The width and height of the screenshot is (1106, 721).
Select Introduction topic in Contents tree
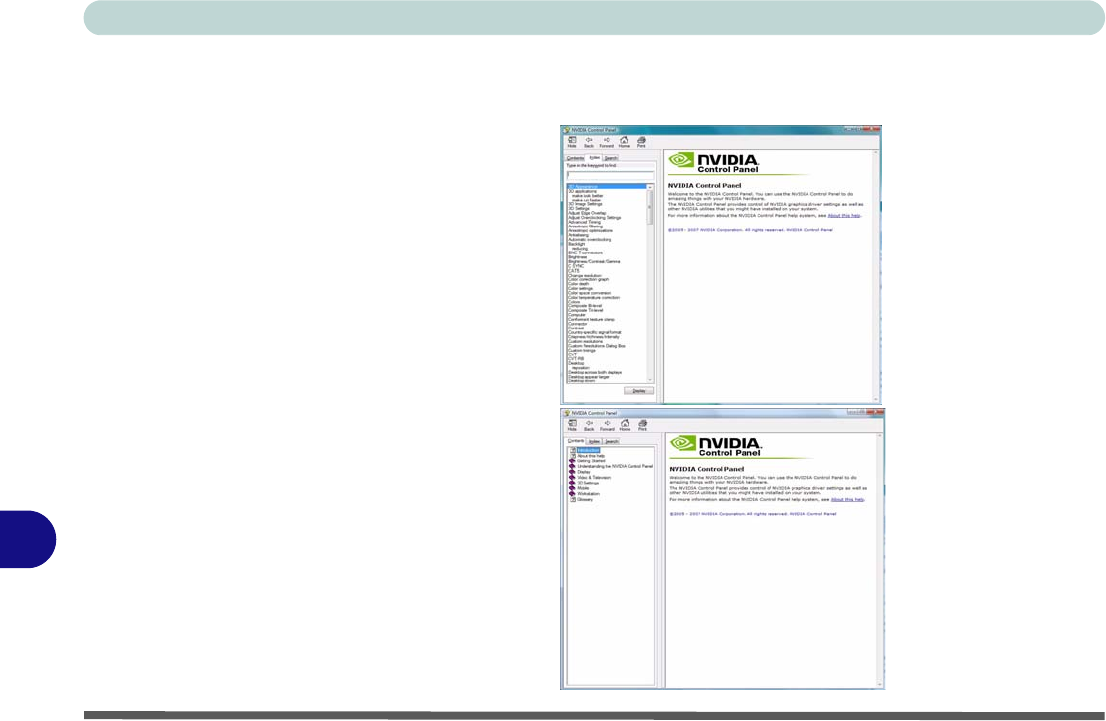(x=588, y=450)
